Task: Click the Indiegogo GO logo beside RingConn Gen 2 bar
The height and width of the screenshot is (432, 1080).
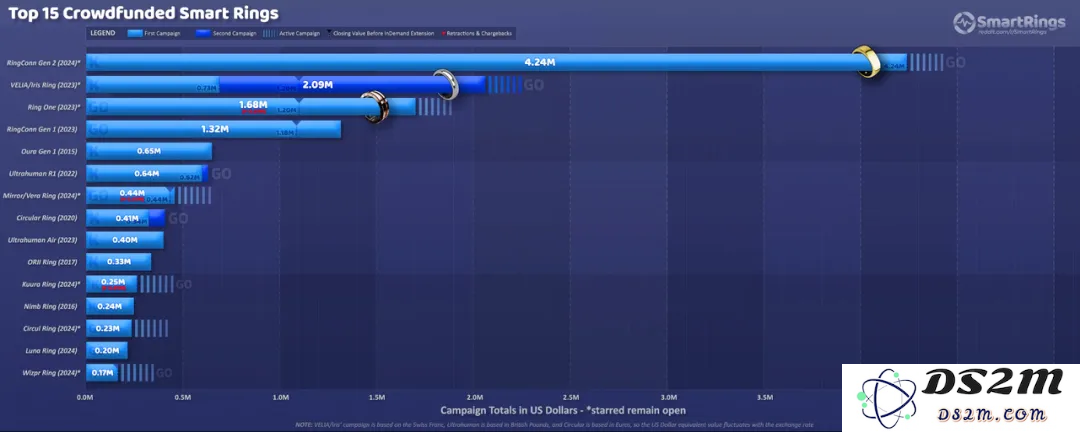Action: click(955, 63)
